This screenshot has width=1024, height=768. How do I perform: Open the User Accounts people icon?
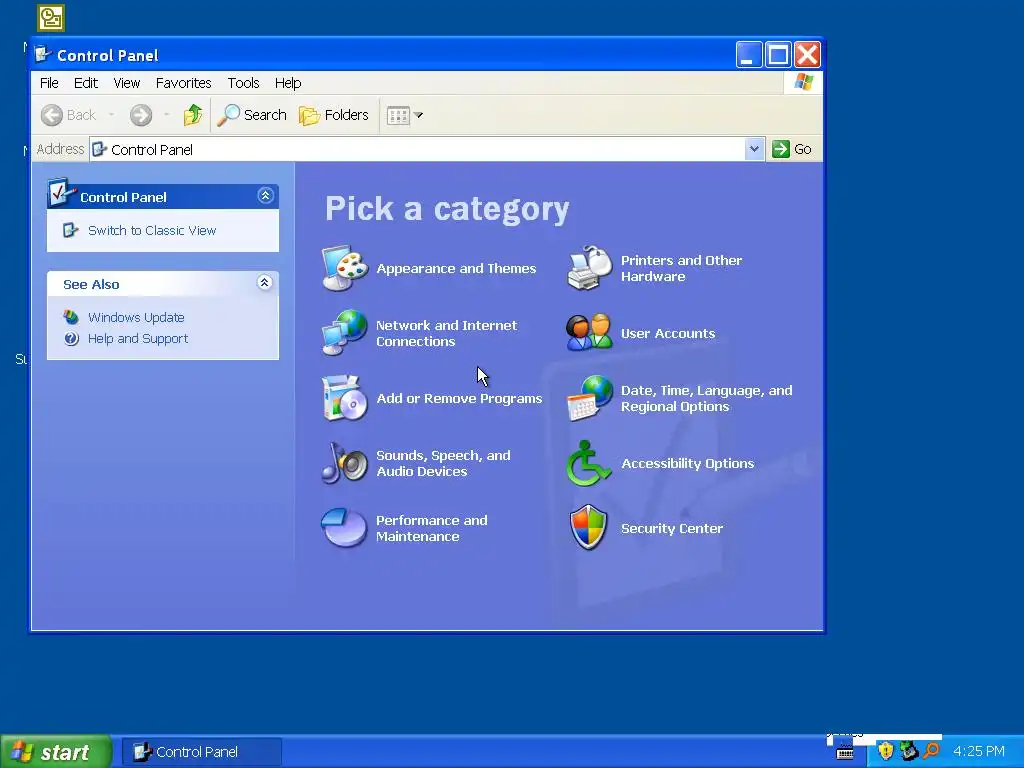click(589, 332)
